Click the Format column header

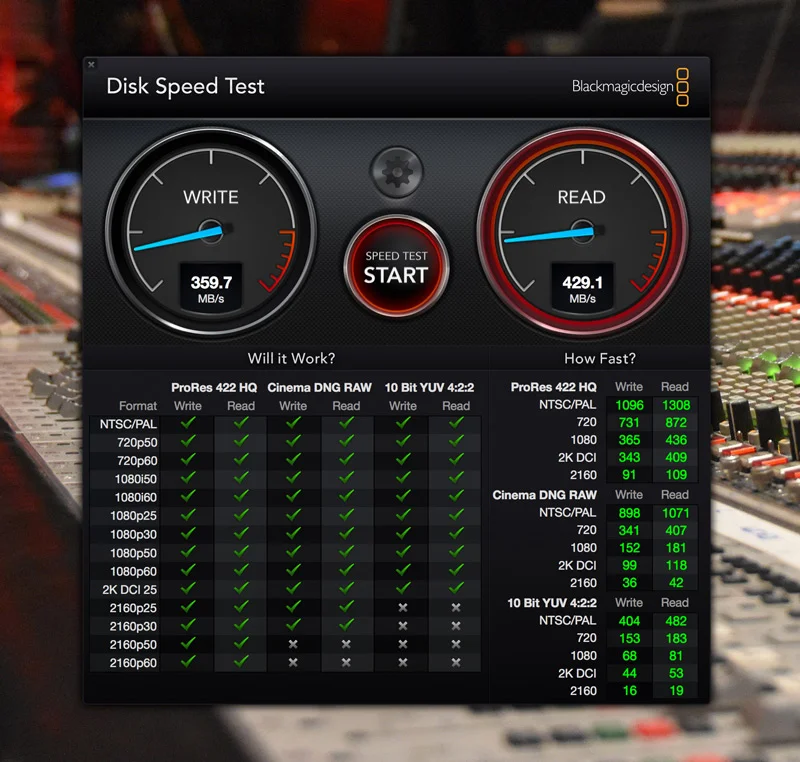point(138,406)
